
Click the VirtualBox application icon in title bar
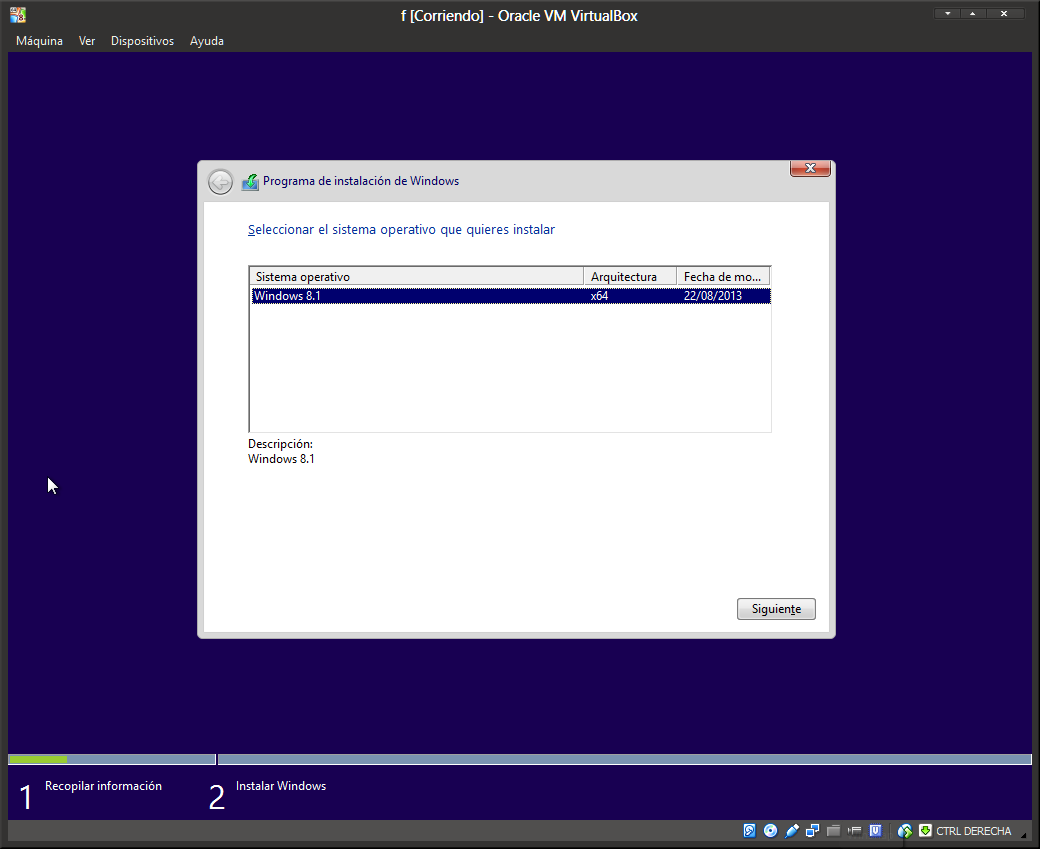click(x=18, y=15)
